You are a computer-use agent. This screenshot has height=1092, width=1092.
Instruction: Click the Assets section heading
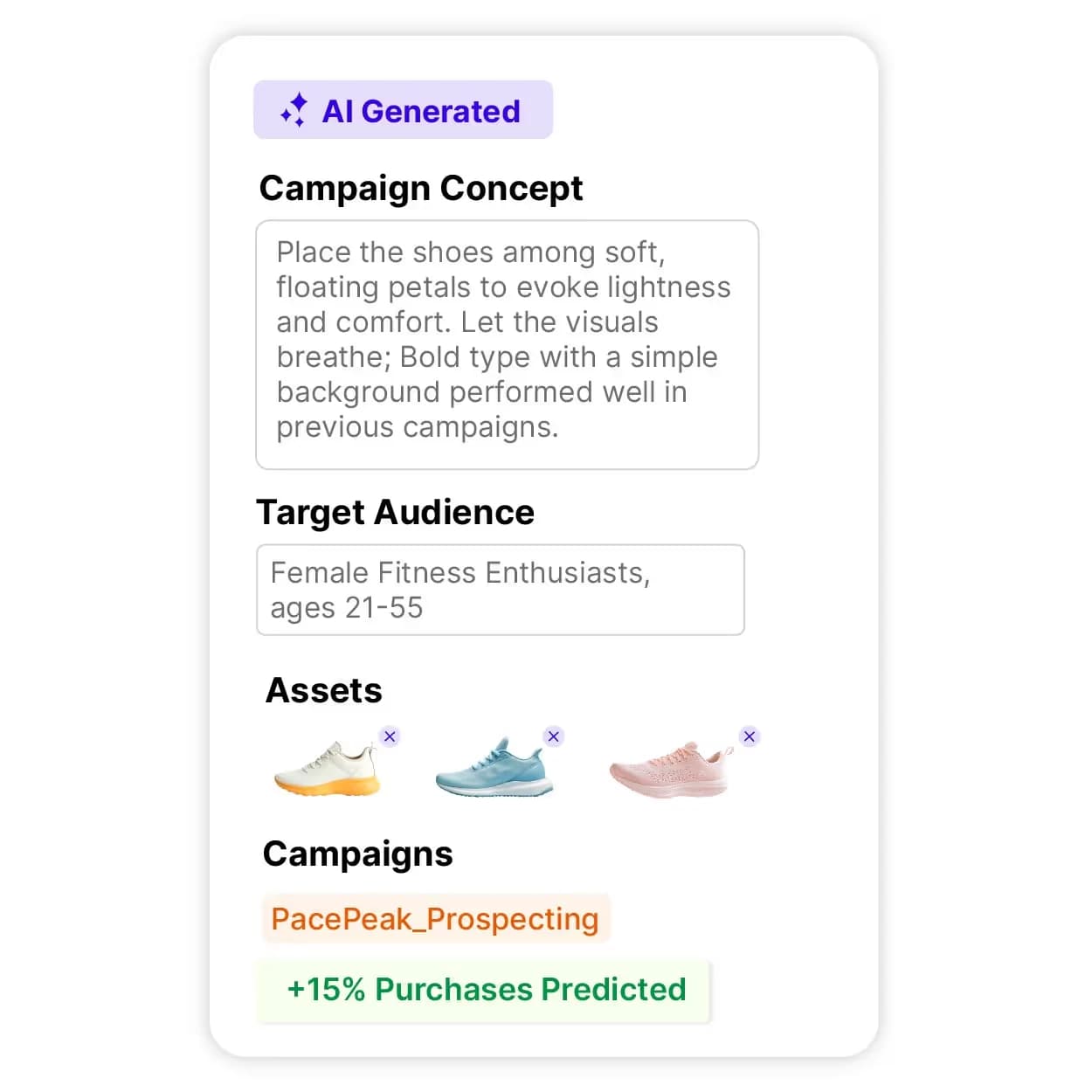(x=324, y=690)
